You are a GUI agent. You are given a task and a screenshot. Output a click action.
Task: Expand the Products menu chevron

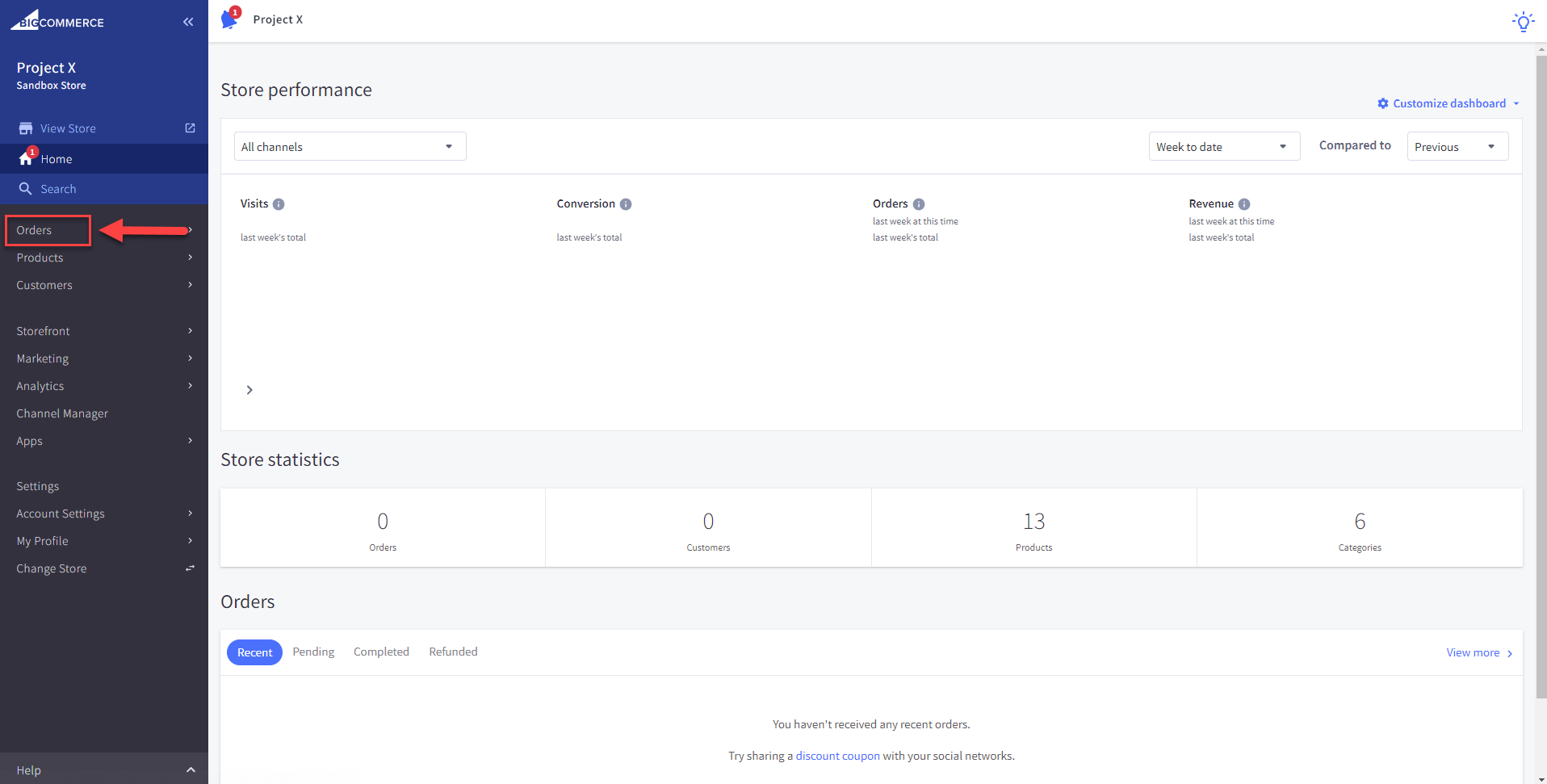click(190, 258)
